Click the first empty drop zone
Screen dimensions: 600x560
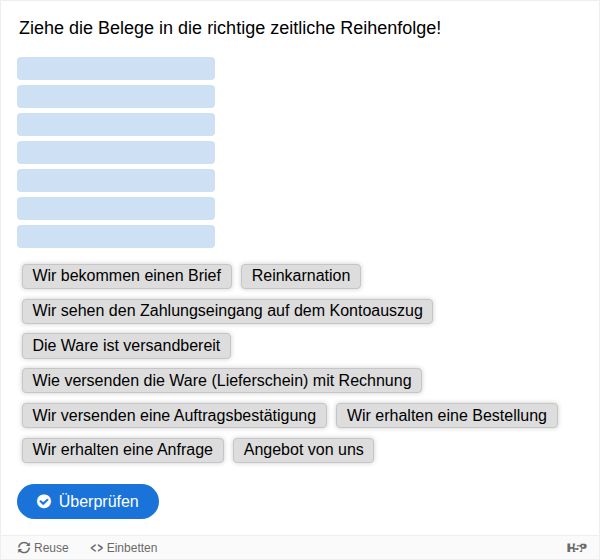(116, 68)
